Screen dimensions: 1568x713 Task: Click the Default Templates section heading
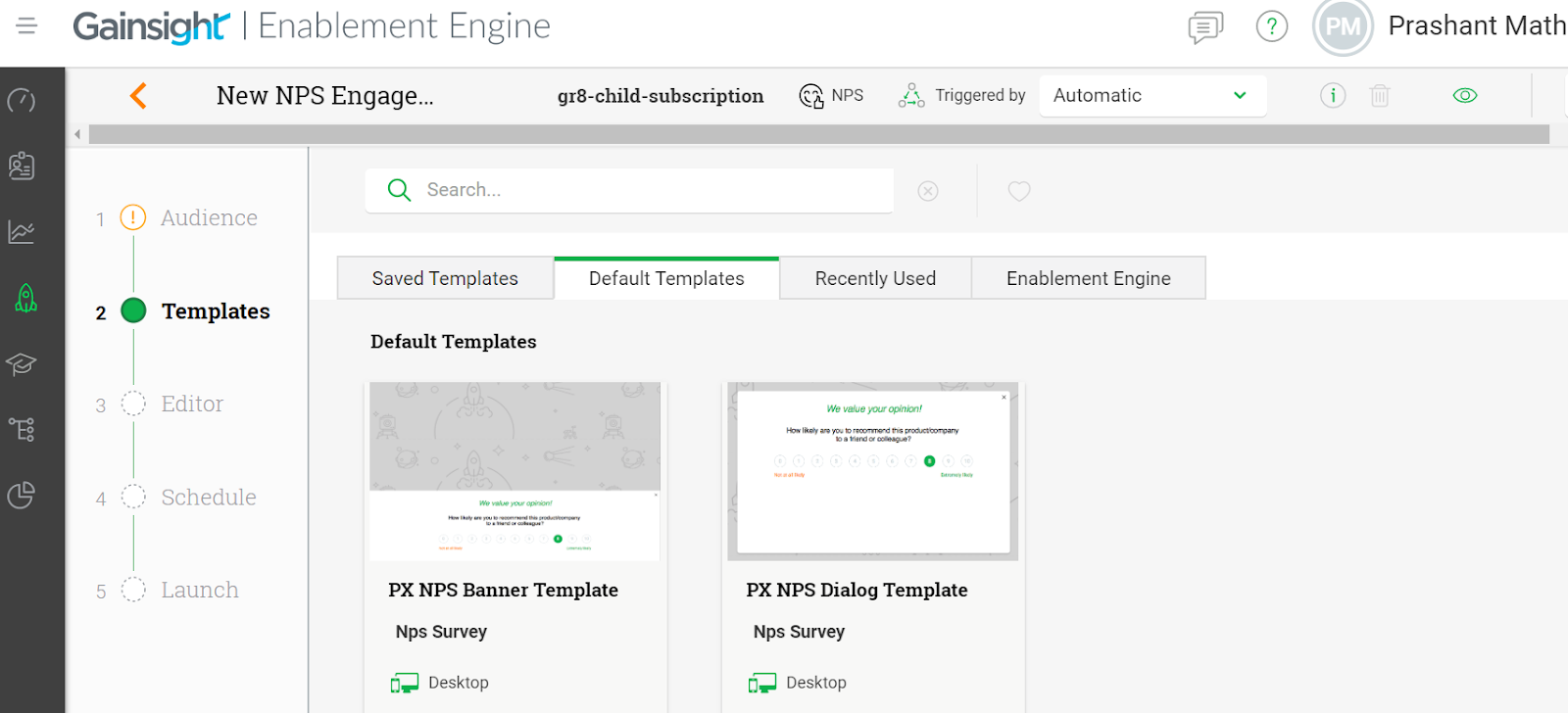point(453,342)
